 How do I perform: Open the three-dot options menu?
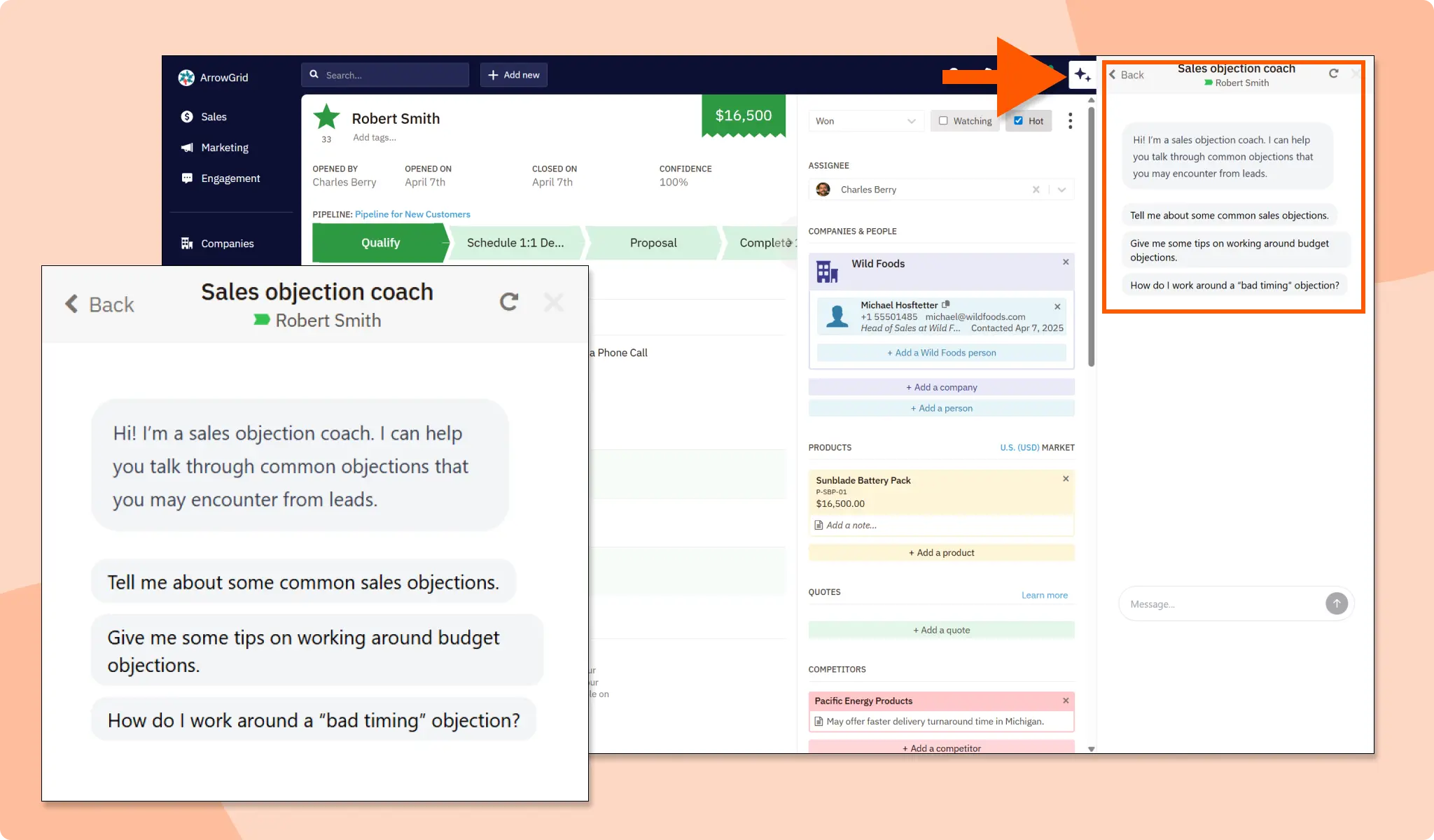[1070, 121]
